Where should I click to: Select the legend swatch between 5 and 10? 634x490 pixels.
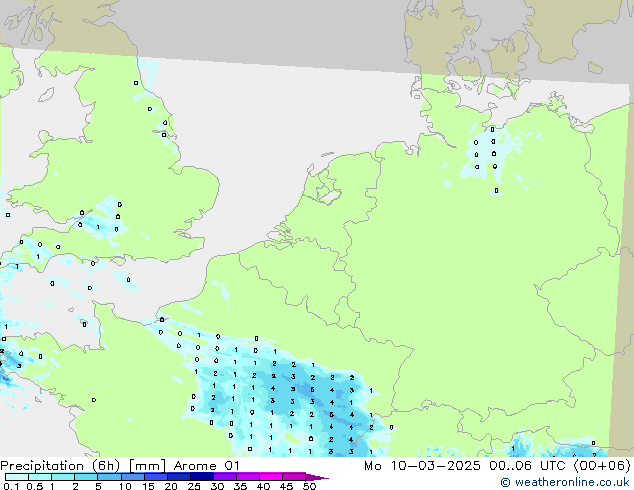[x=109, y=477]
